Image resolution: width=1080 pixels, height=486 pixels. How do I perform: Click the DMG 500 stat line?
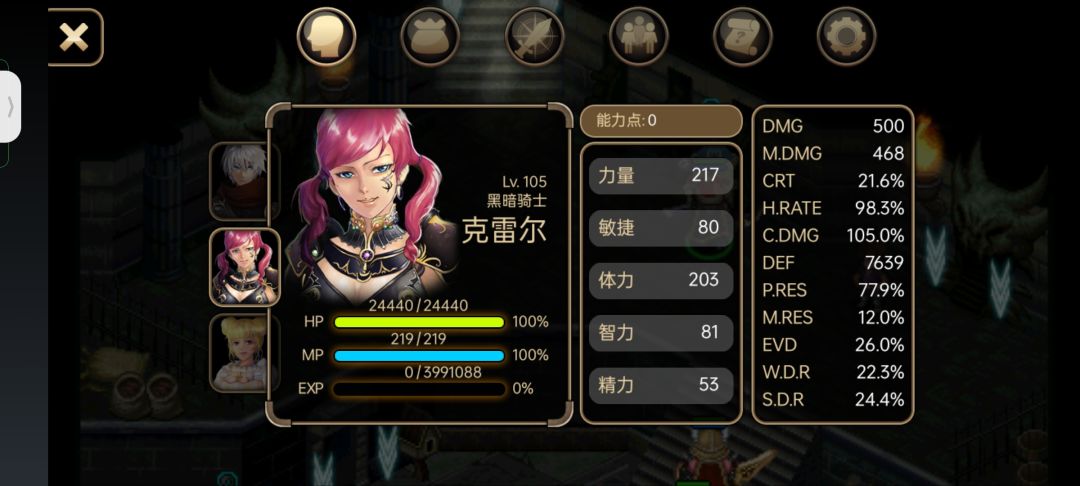click(x=833, y=126)
